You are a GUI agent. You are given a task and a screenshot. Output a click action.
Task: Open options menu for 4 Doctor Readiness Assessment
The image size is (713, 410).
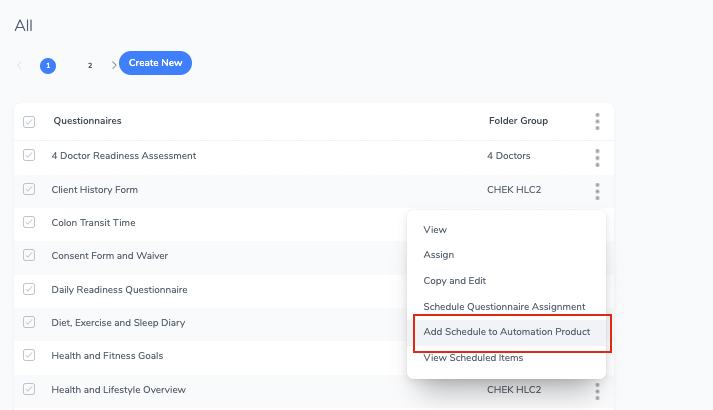597,157
